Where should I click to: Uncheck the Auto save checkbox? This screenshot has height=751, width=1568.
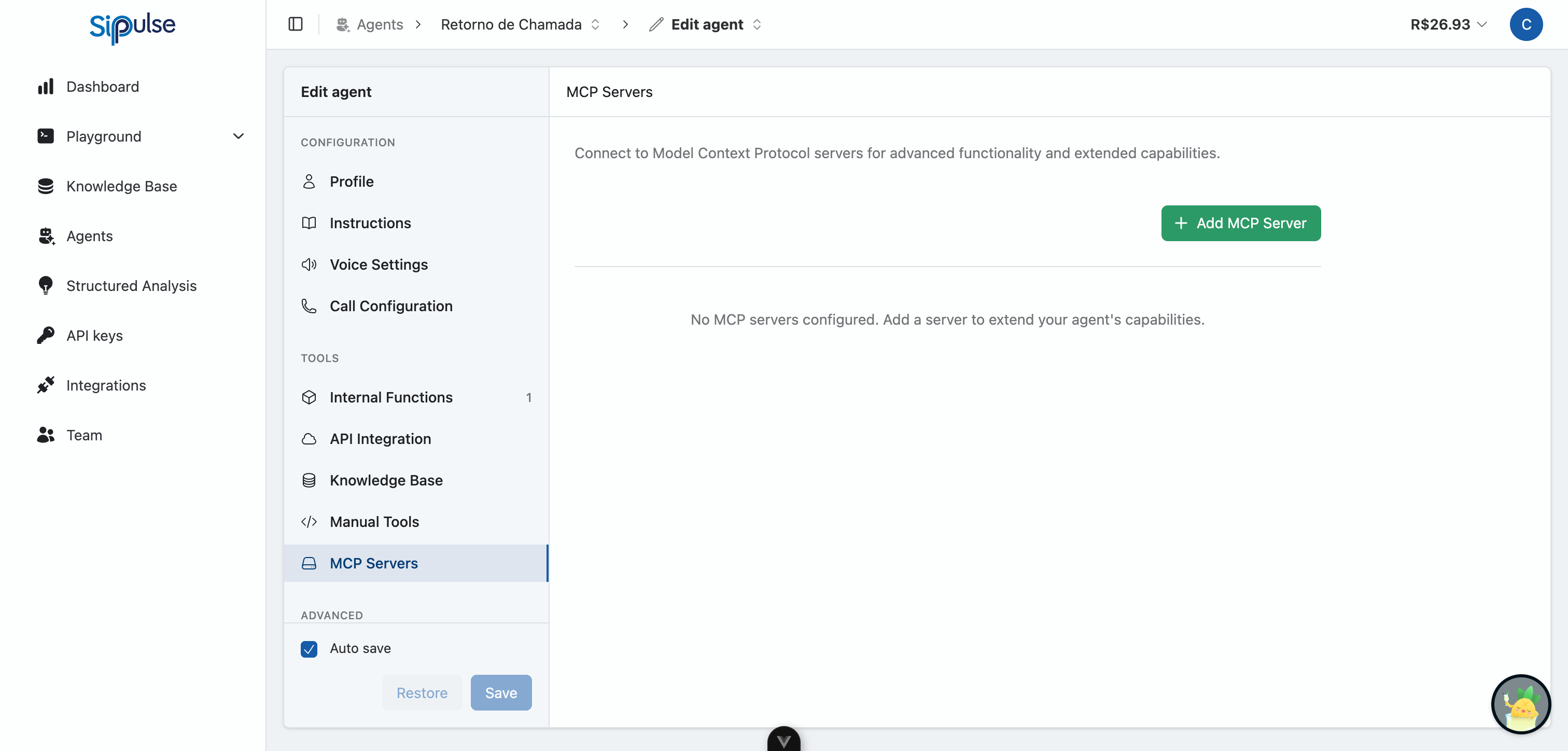click(309, 649)
